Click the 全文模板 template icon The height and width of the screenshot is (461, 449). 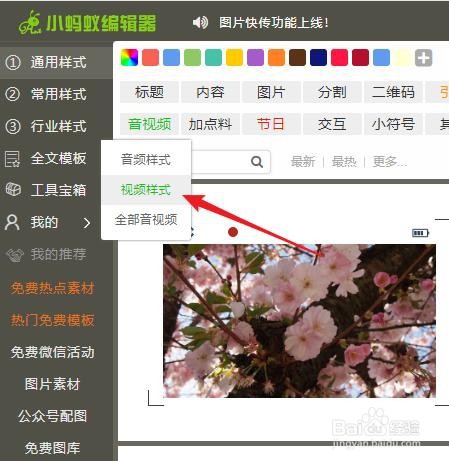click(x=12, y=159)
